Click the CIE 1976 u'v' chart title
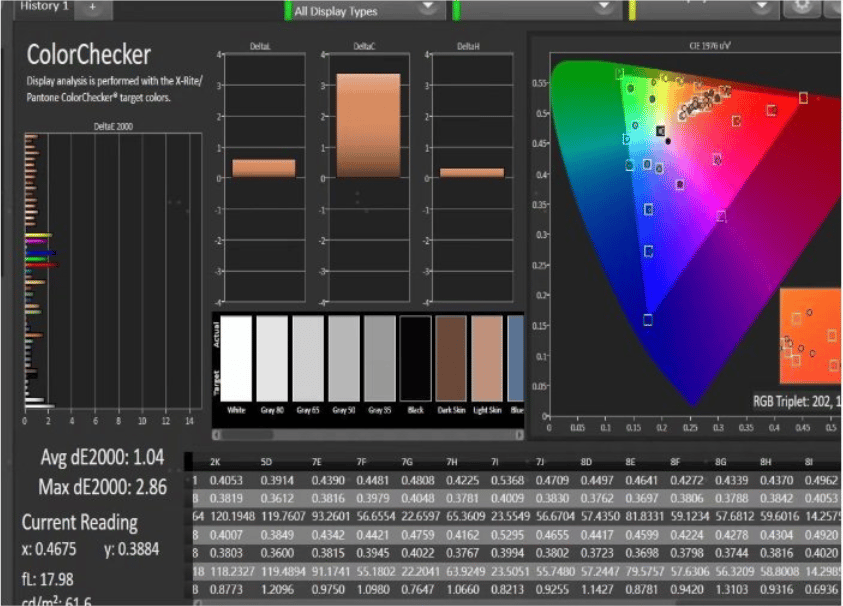 point(710,46)
